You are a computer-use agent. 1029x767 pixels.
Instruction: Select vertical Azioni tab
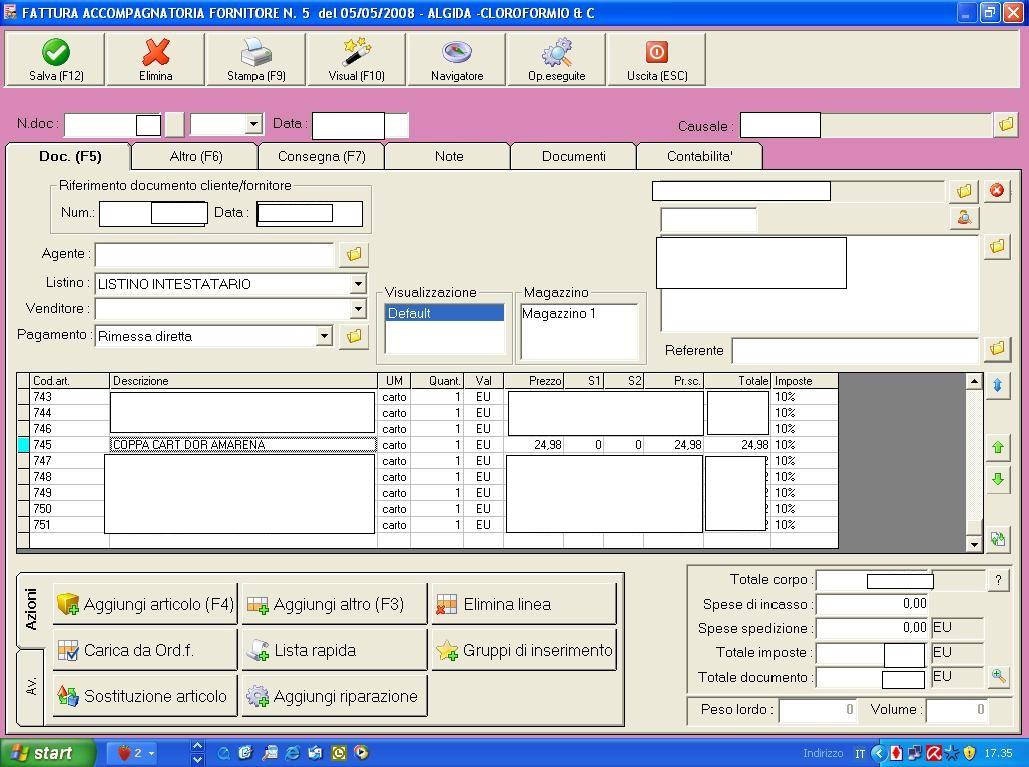[x=30, y=610]
